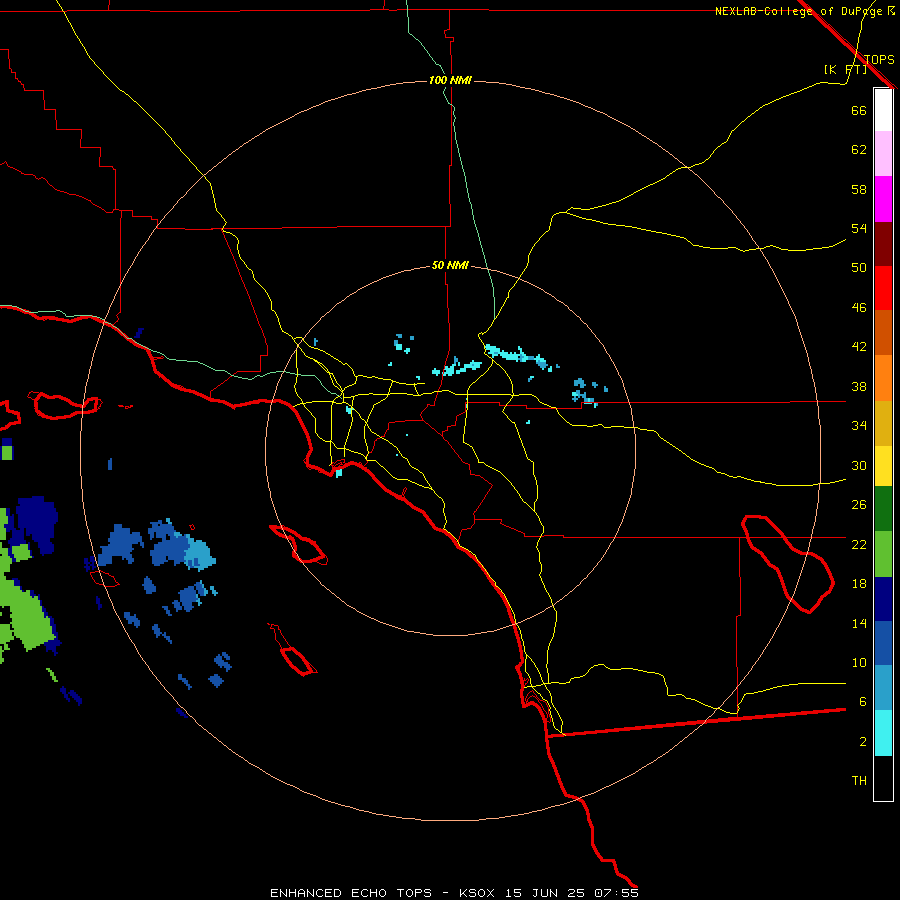Select the light green legend swatch

coord(883,554)
